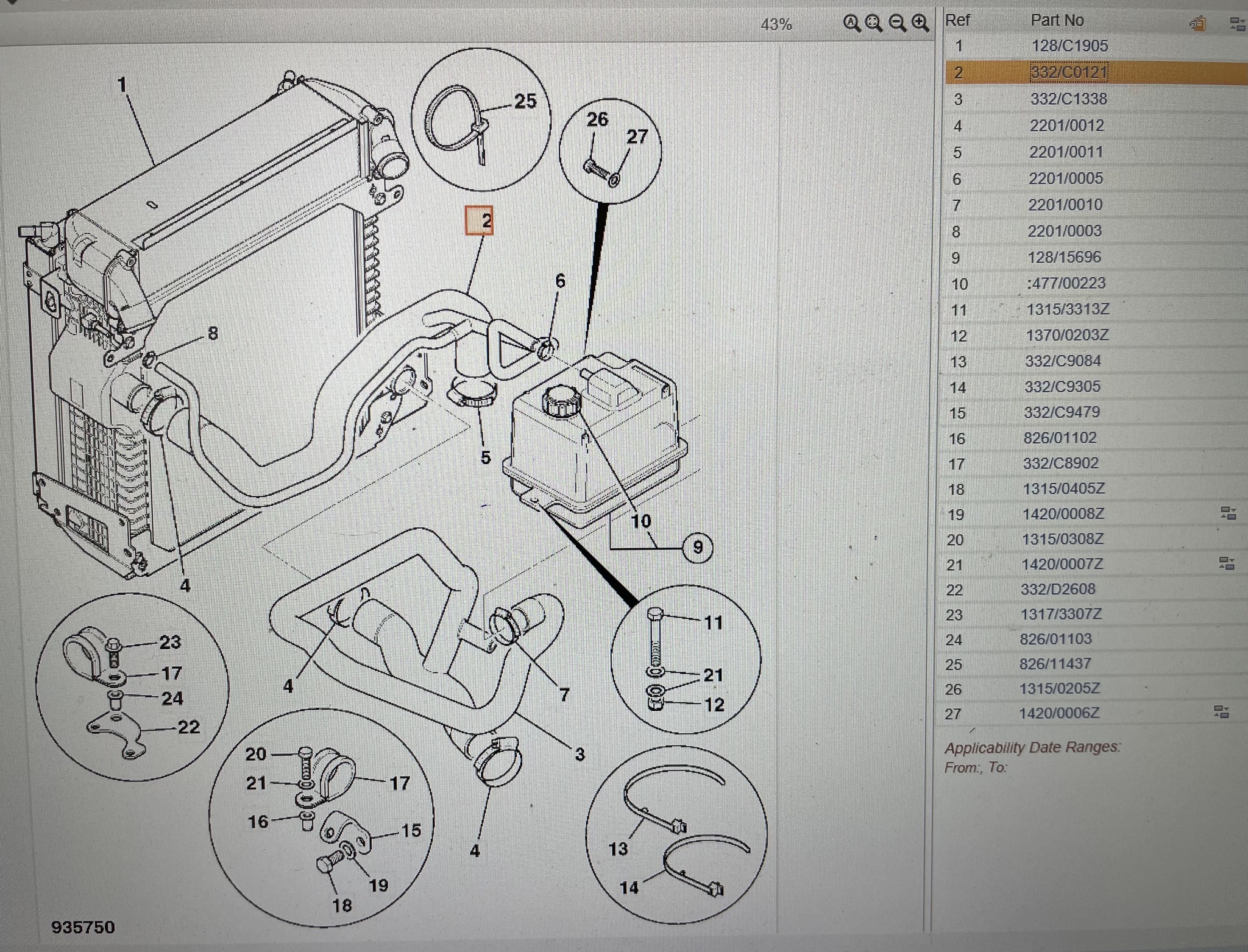This screenshot has width=1248, height=952.
Task: Select part number 1315/3313Z
Action: (1068, 309)
